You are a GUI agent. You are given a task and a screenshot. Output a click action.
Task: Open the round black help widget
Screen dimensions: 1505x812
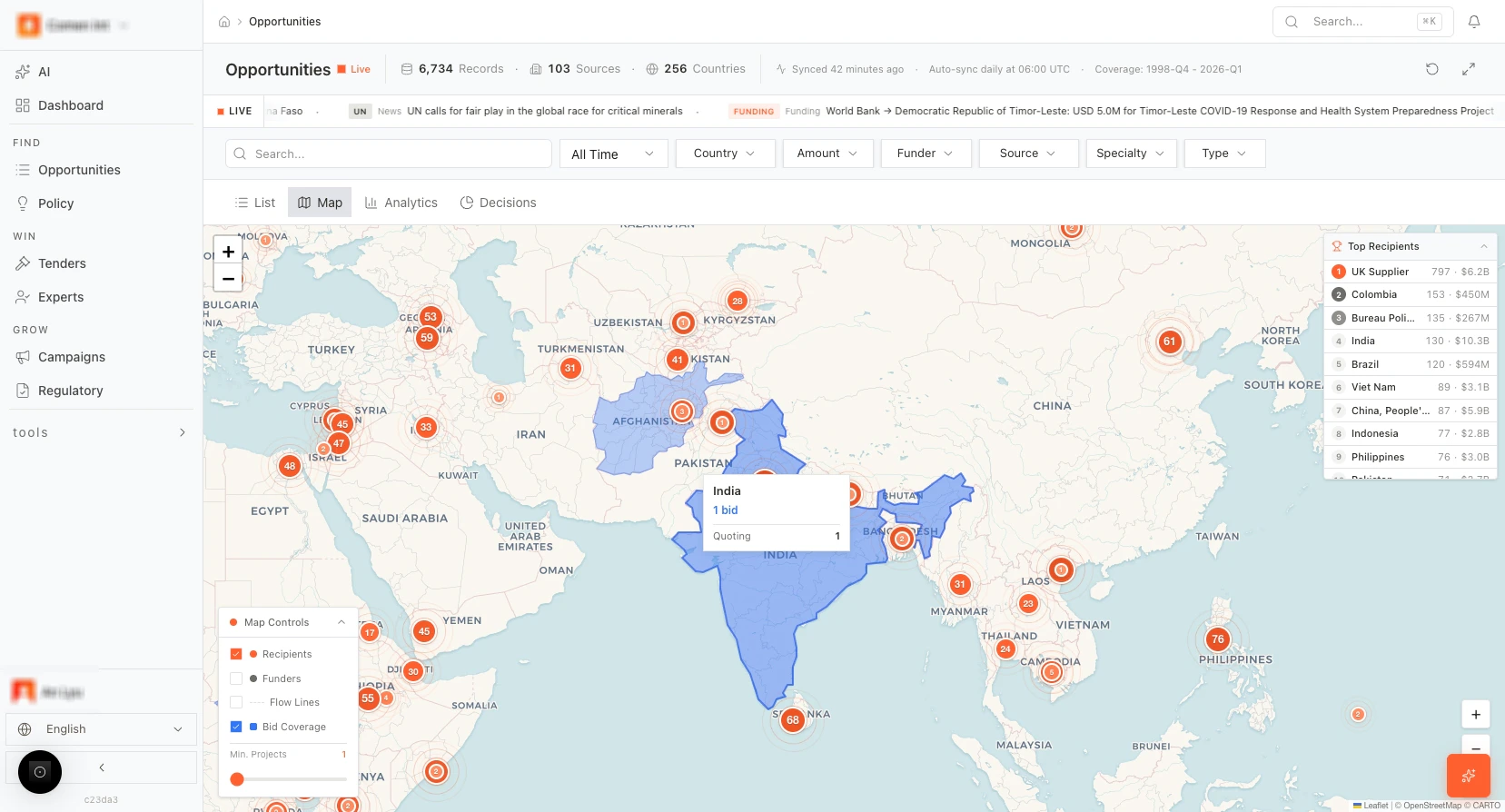[40, 772]
